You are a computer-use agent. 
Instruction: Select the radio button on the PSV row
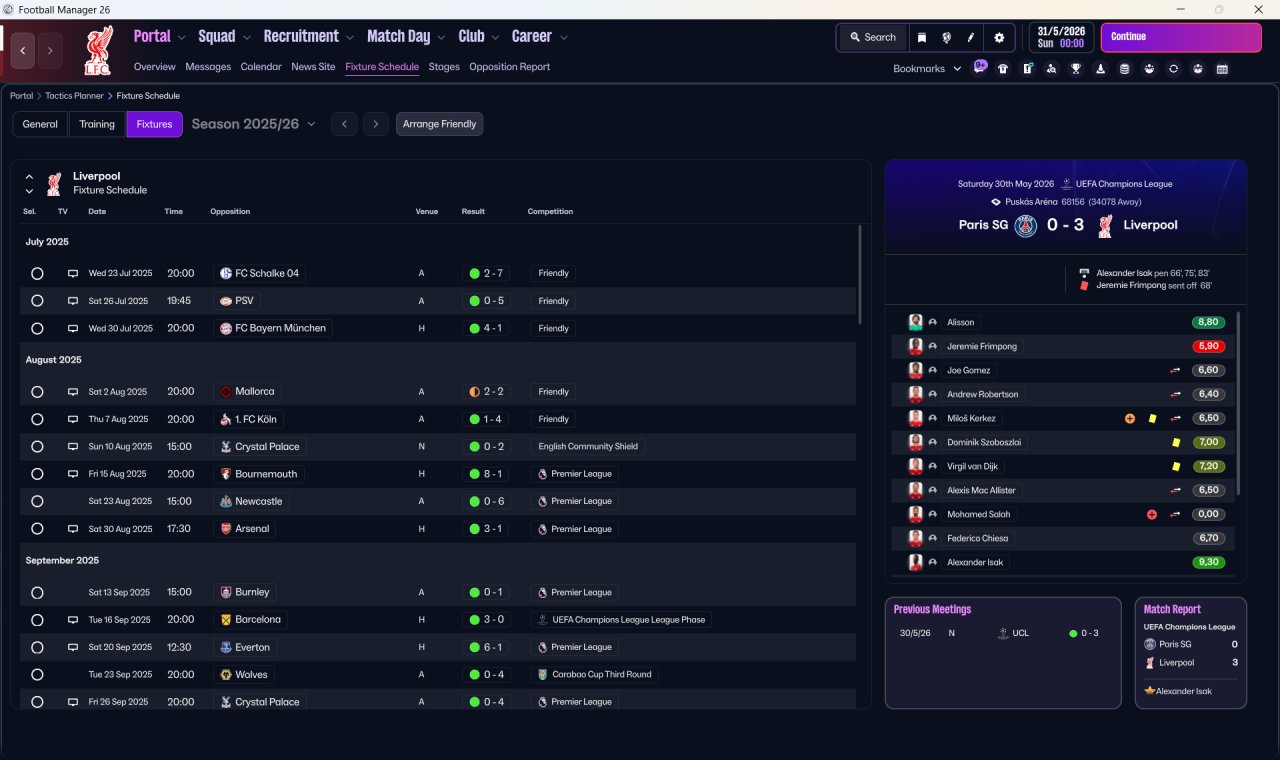(x=37, y=301)
